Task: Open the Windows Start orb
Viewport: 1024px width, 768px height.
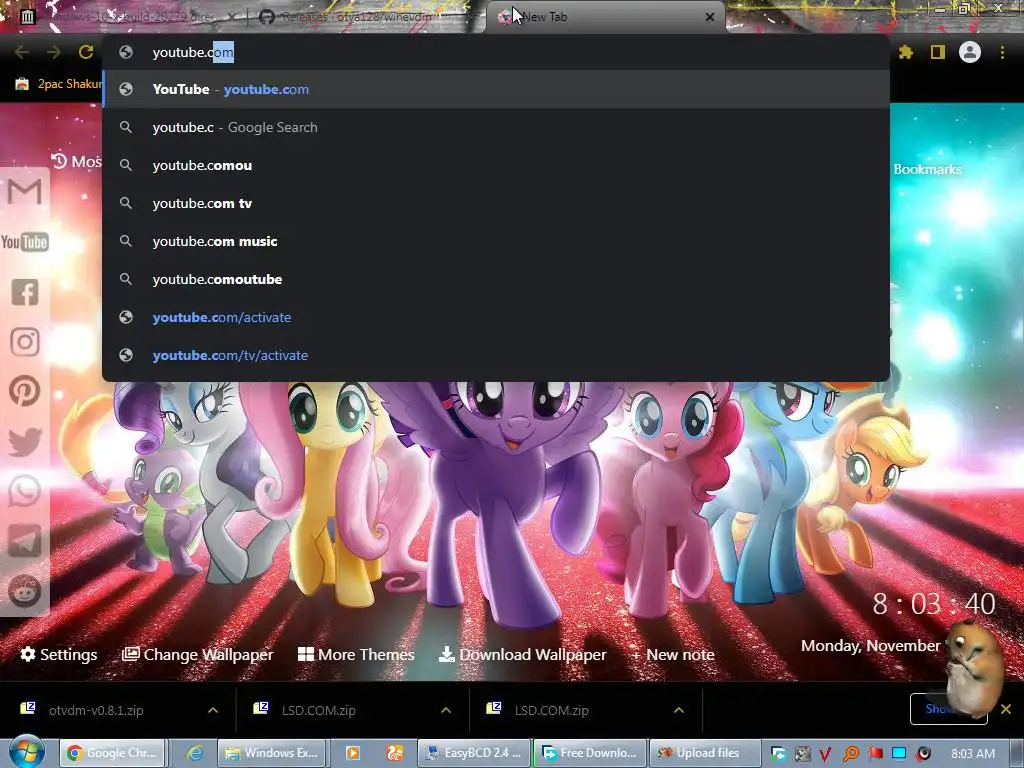Action: pyautogui.click(x=27, y=752)
